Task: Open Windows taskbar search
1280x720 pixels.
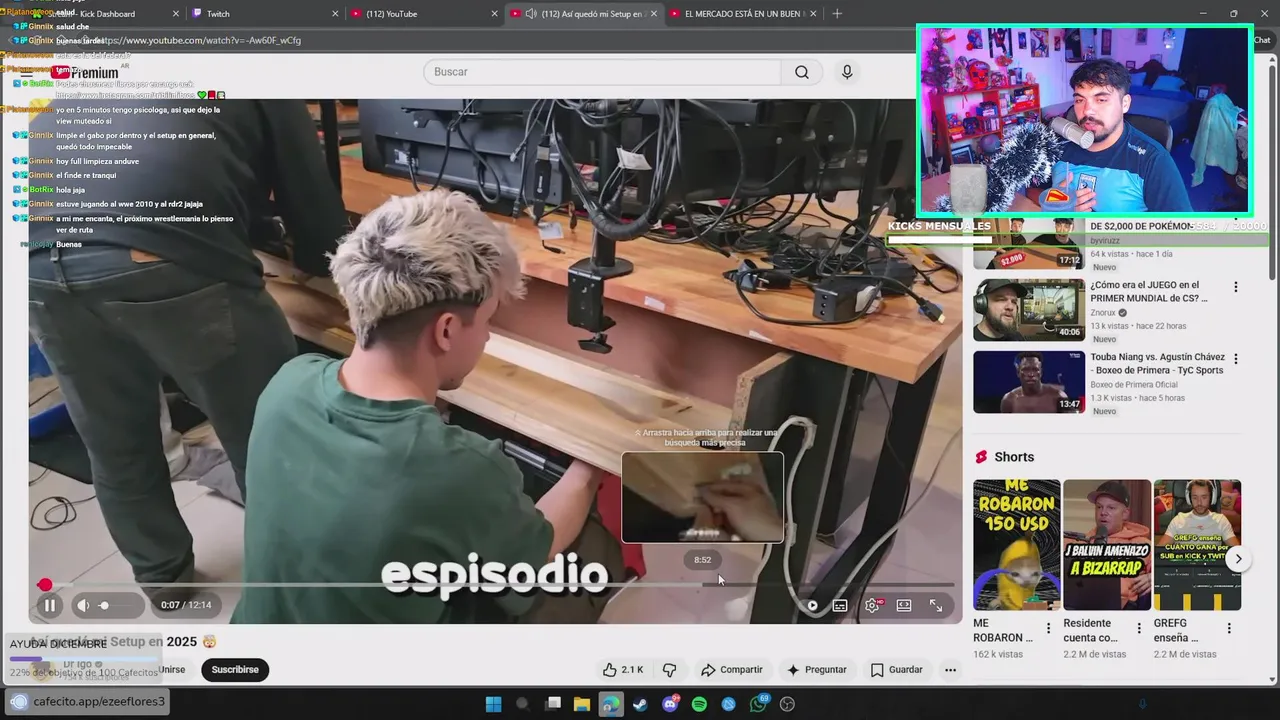Action: pos(522,704)
